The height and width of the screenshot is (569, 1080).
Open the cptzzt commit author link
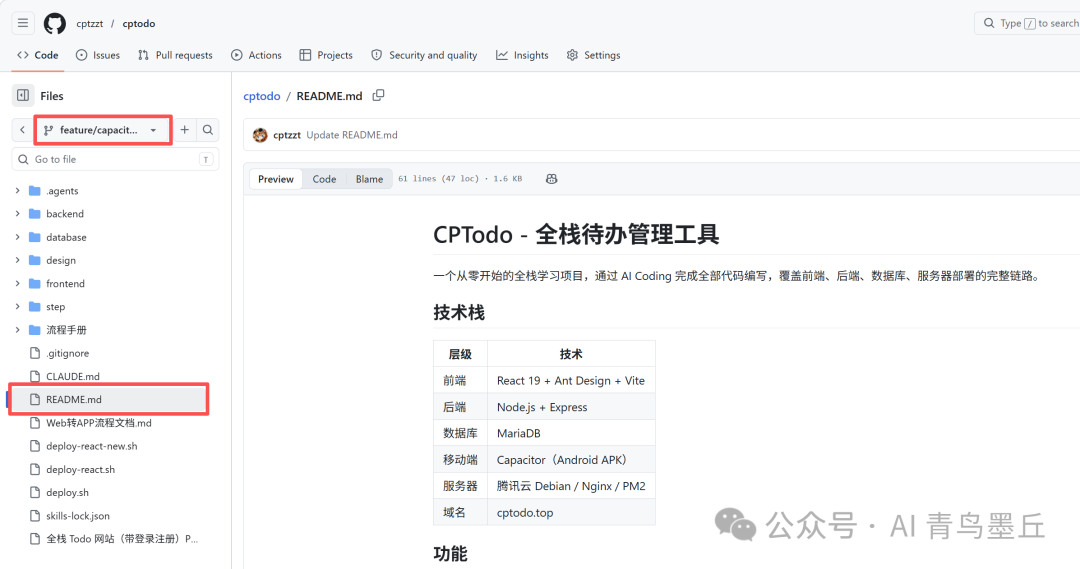[x=287, y=135]
